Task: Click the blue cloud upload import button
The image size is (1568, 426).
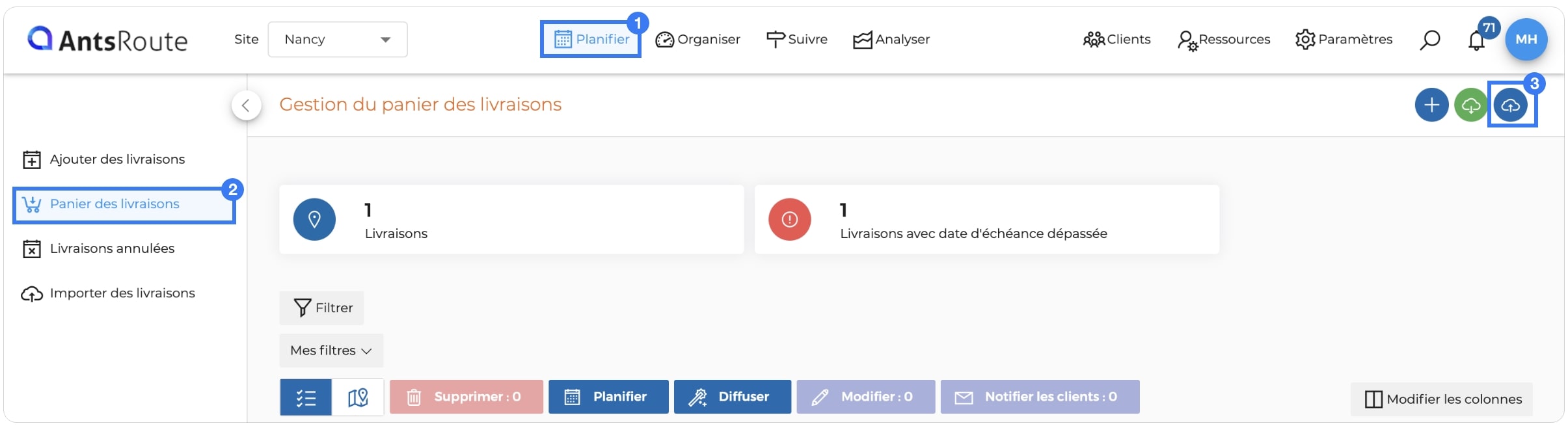Action: (x=1510, y=105)
